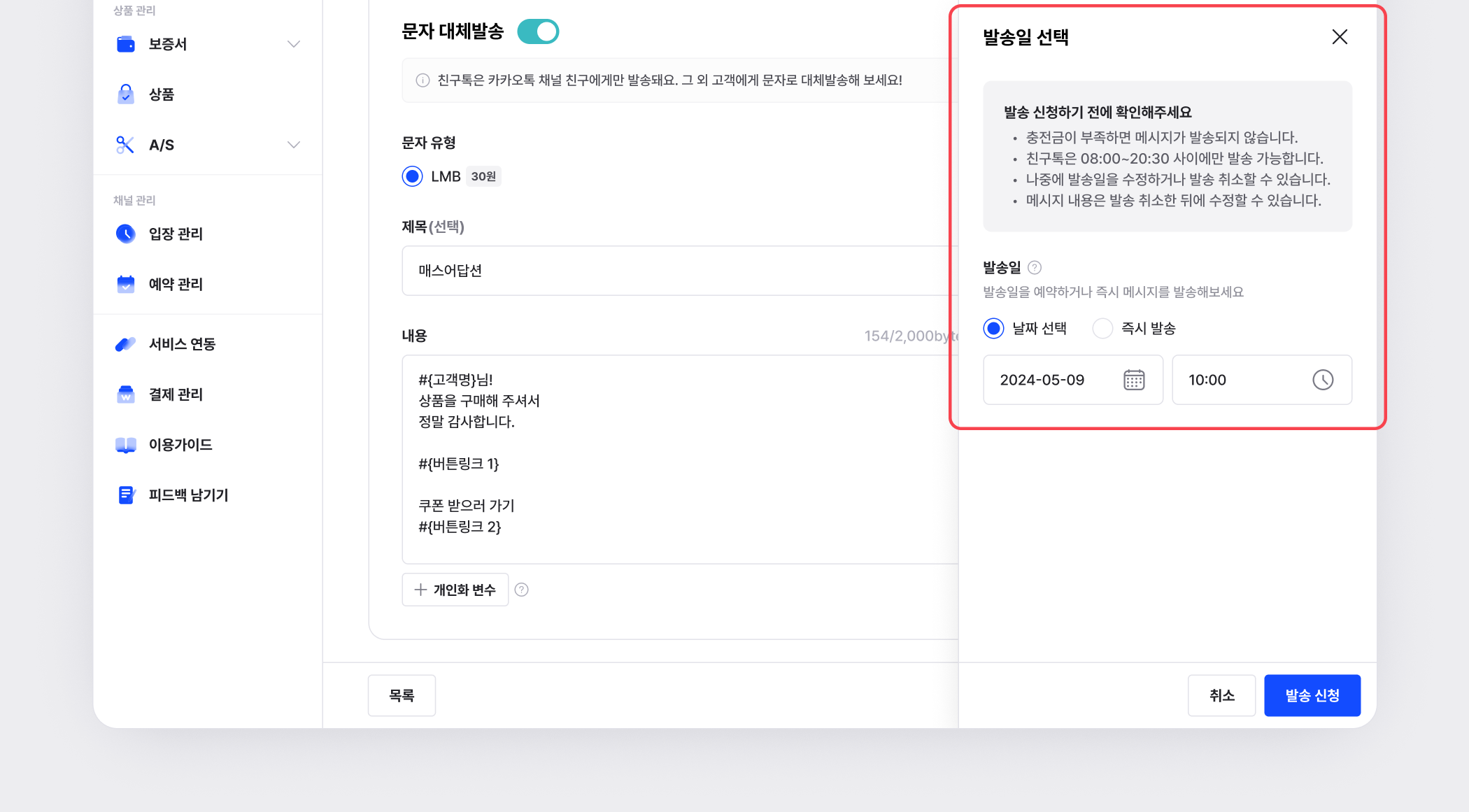Expand the 보증서 menu chevron
The image size is (1469, 812).
[294, 44]
